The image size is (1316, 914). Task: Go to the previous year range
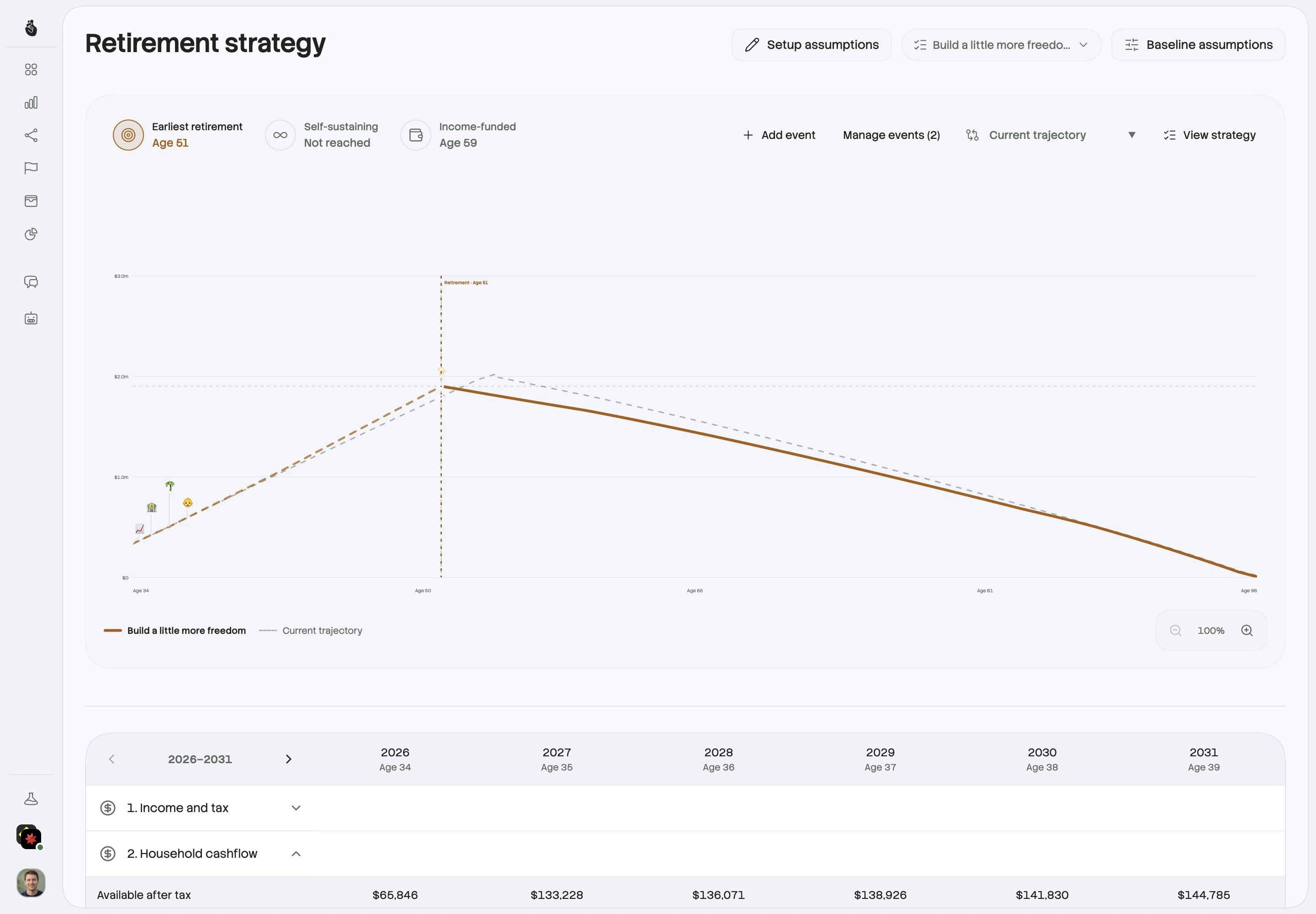(111, 759)
